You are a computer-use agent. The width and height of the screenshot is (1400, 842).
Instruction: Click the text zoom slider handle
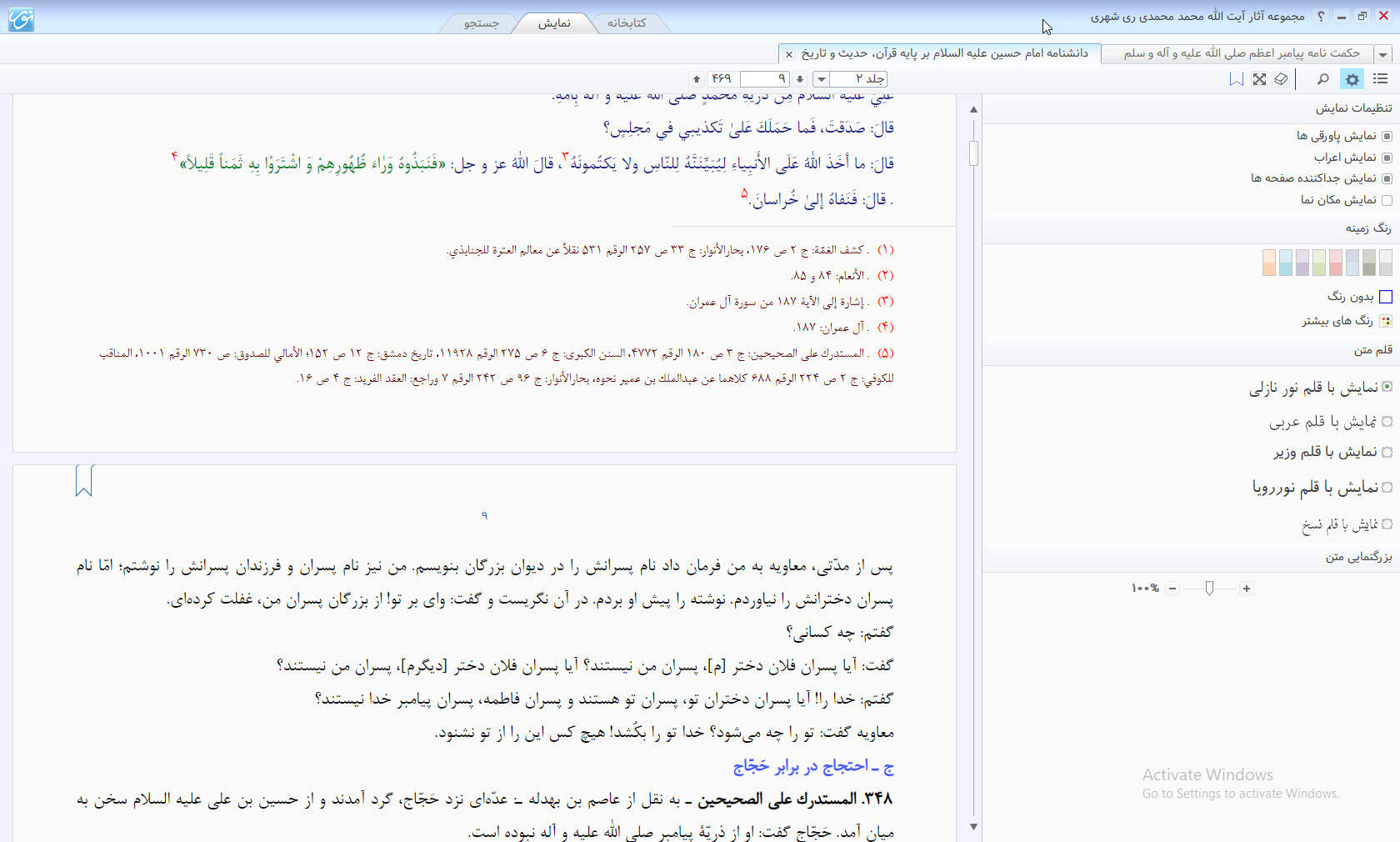tap(1209, 589)
